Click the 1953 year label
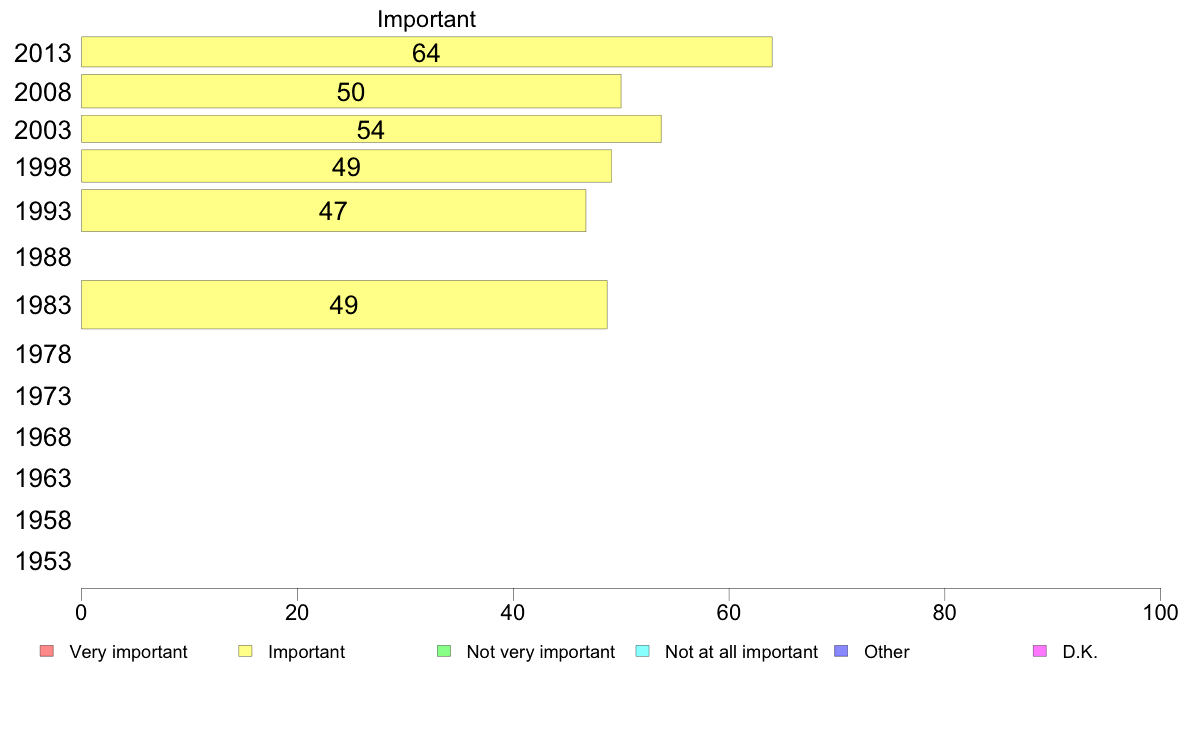Viewport: 1188px width, 736px height. point(43,562)
